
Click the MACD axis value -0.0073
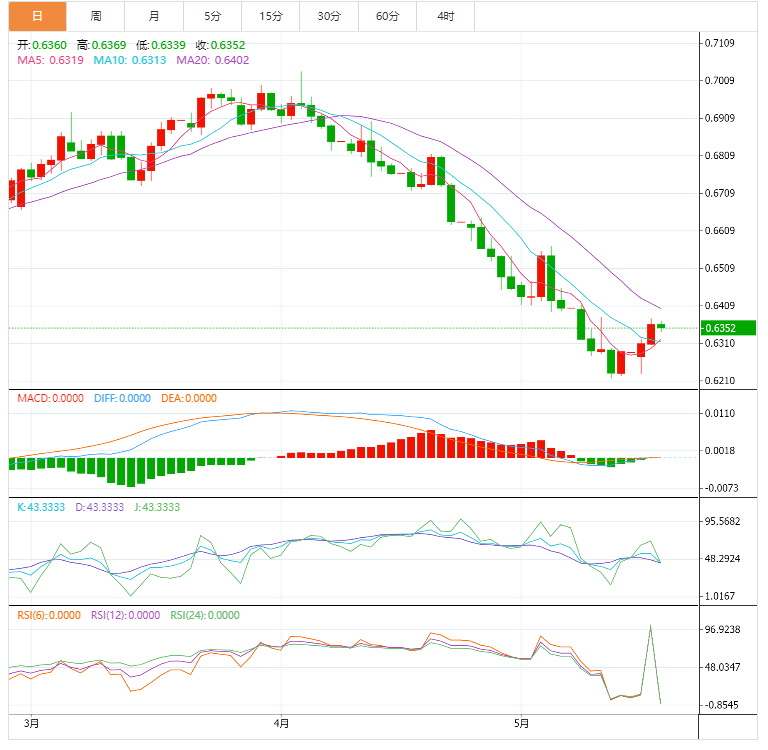point(721,488)
